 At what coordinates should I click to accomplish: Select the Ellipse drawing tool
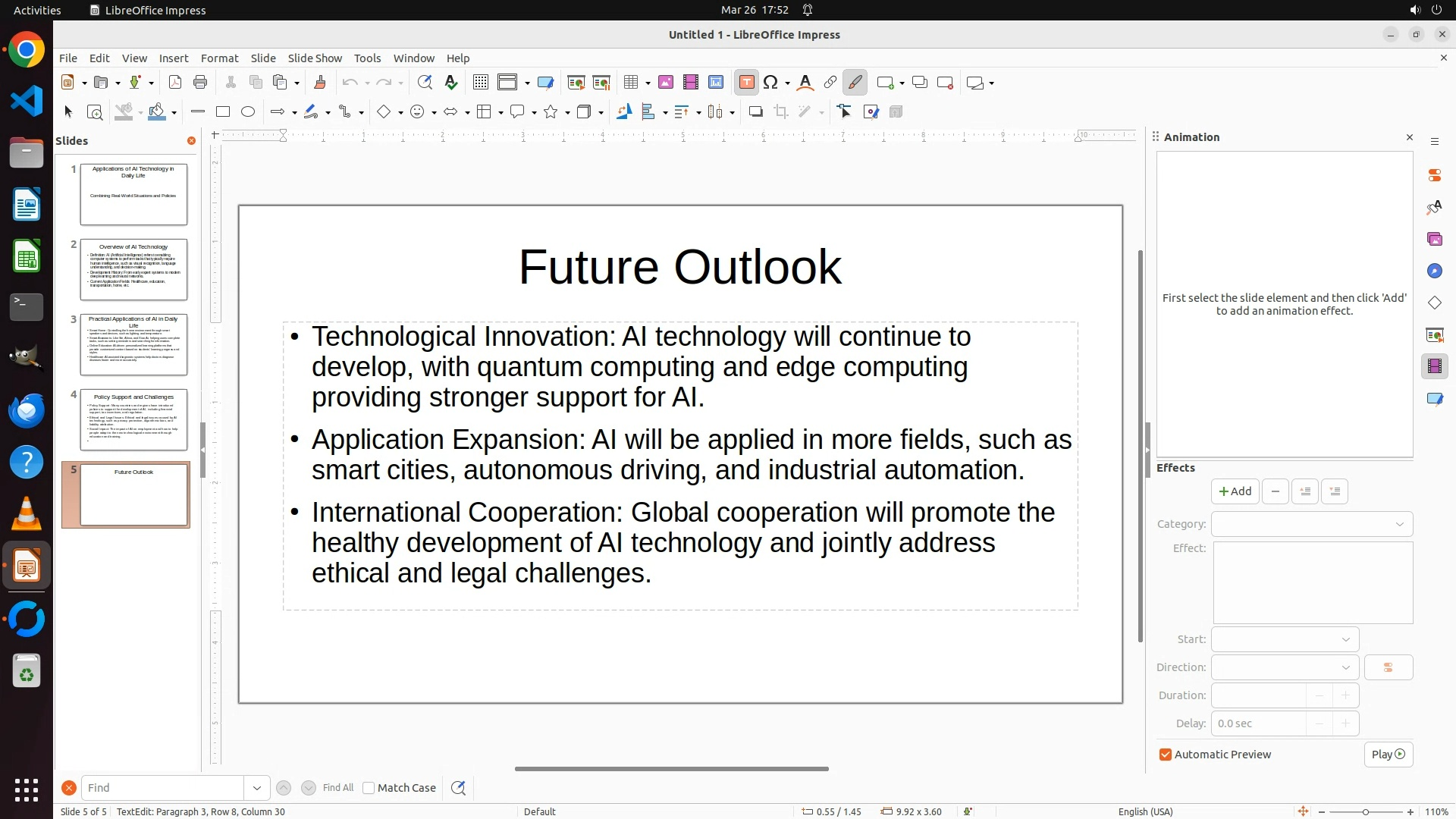(x=248, y=112)
